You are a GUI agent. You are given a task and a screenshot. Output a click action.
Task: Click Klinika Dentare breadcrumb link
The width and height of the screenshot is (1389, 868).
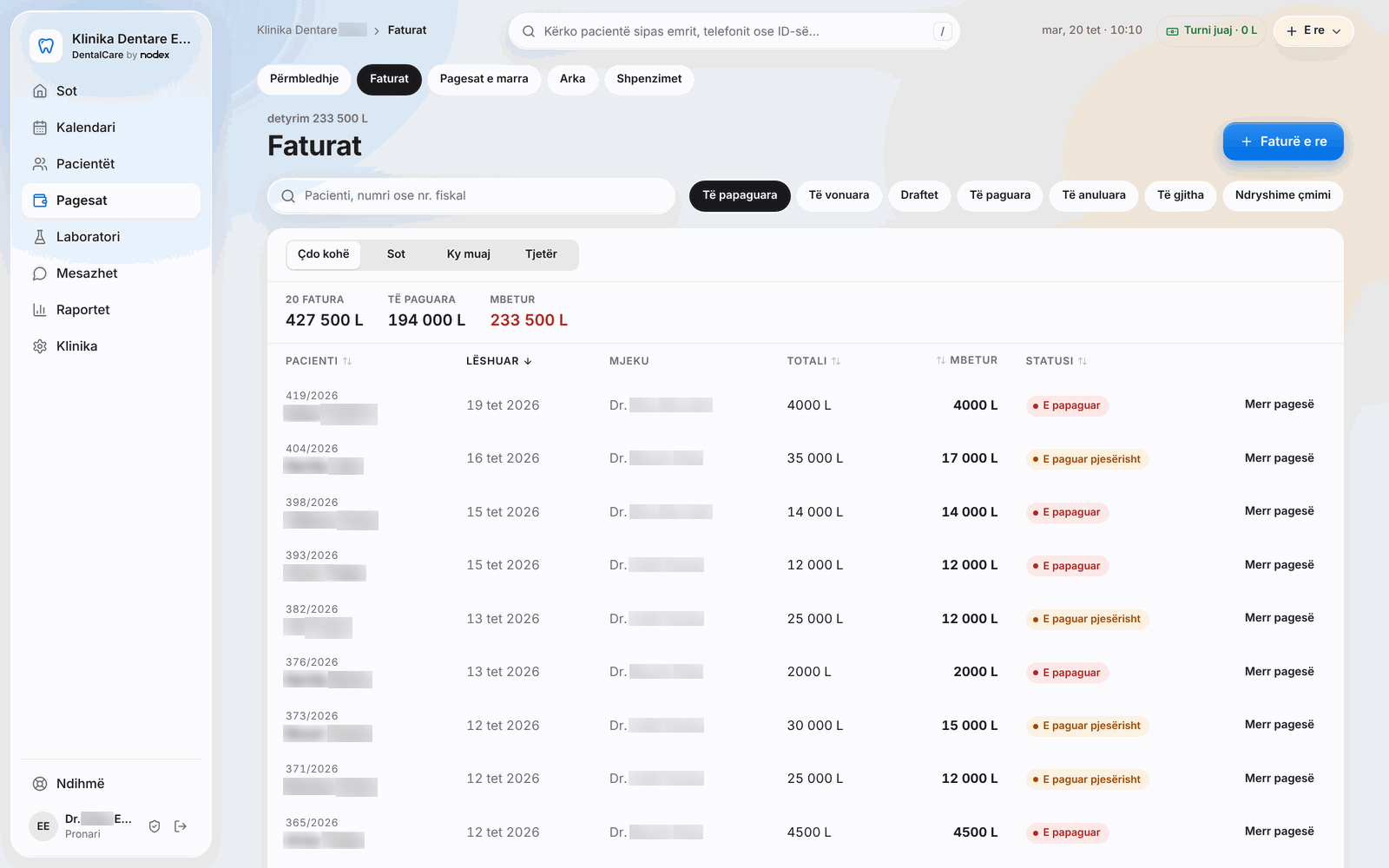pos(312,30)
